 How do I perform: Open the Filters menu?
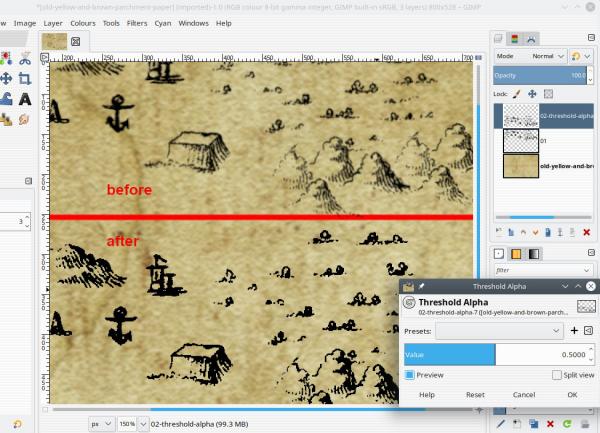(x=137, y=23)
